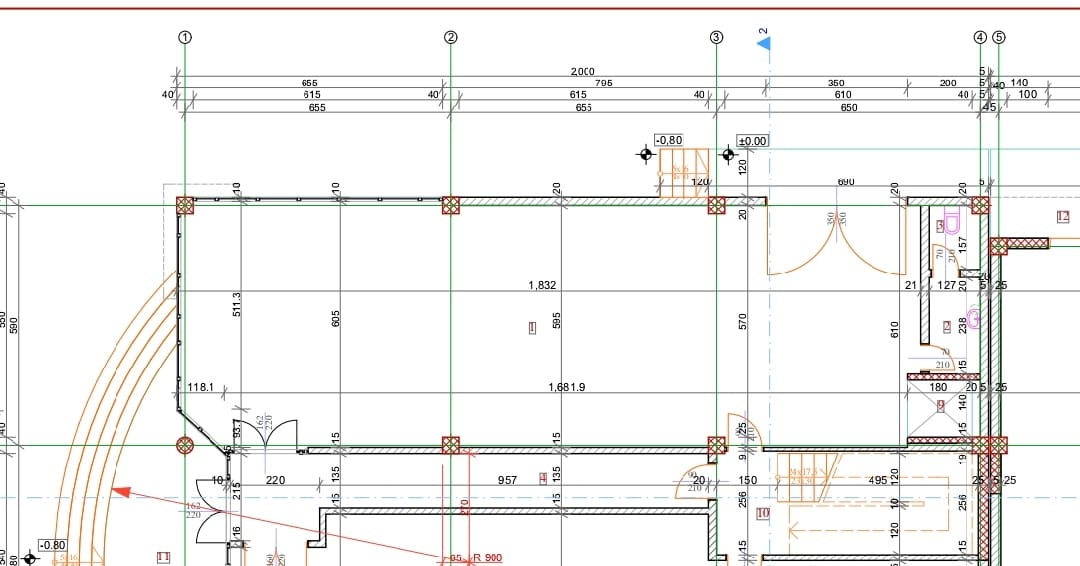Select grid axis bubble 3

tap(716, 37)
